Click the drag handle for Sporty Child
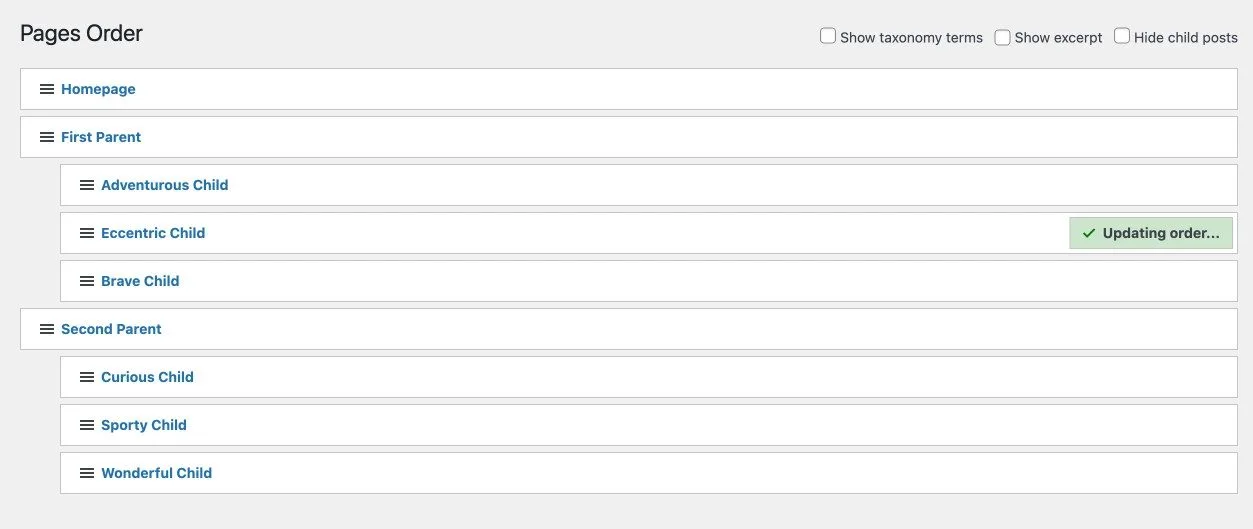 click(x=86, y=425)
